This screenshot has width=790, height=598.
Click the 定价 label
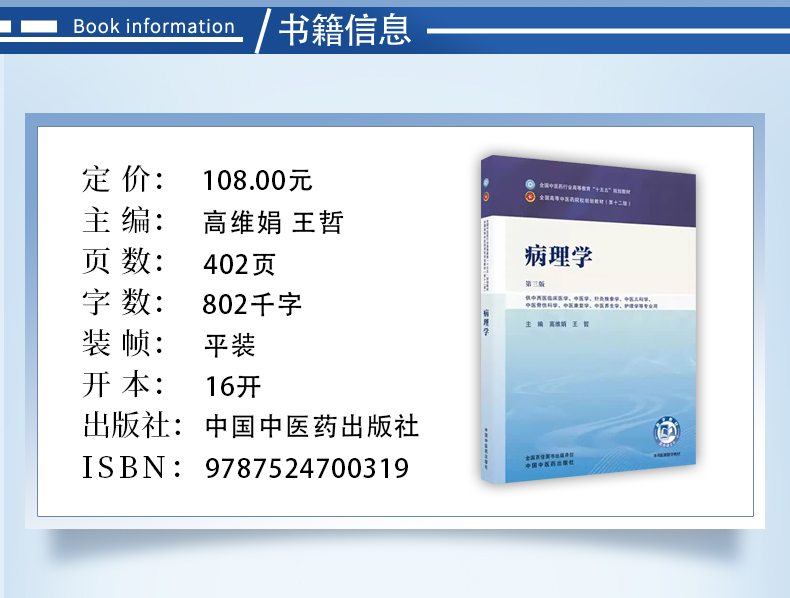point(123,179)
